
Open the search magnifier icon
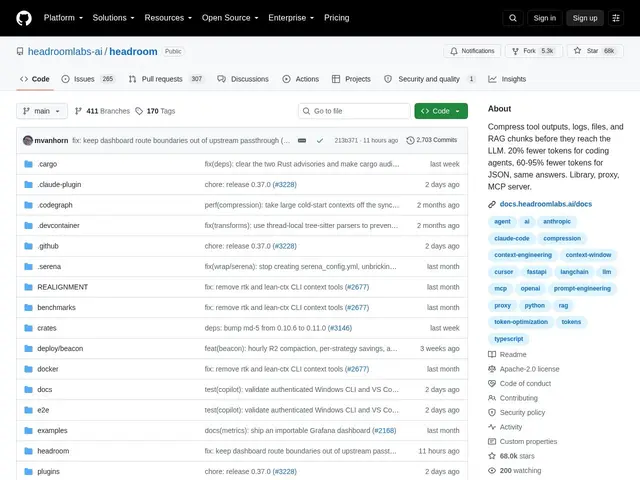[x=513, y=18]
